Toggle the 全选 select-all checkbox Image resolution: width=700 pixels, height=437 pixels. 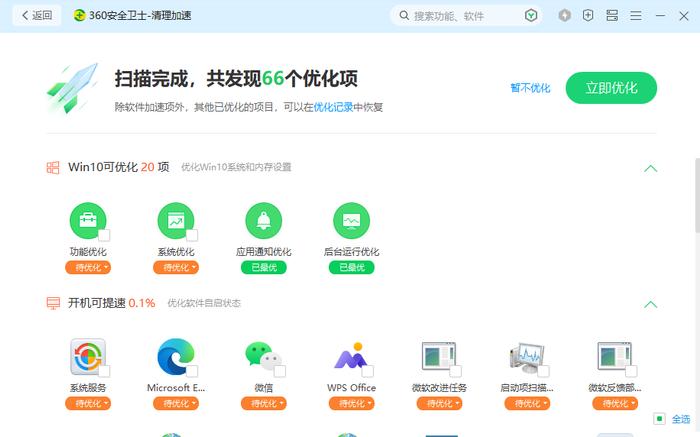[x=659, y=419]
